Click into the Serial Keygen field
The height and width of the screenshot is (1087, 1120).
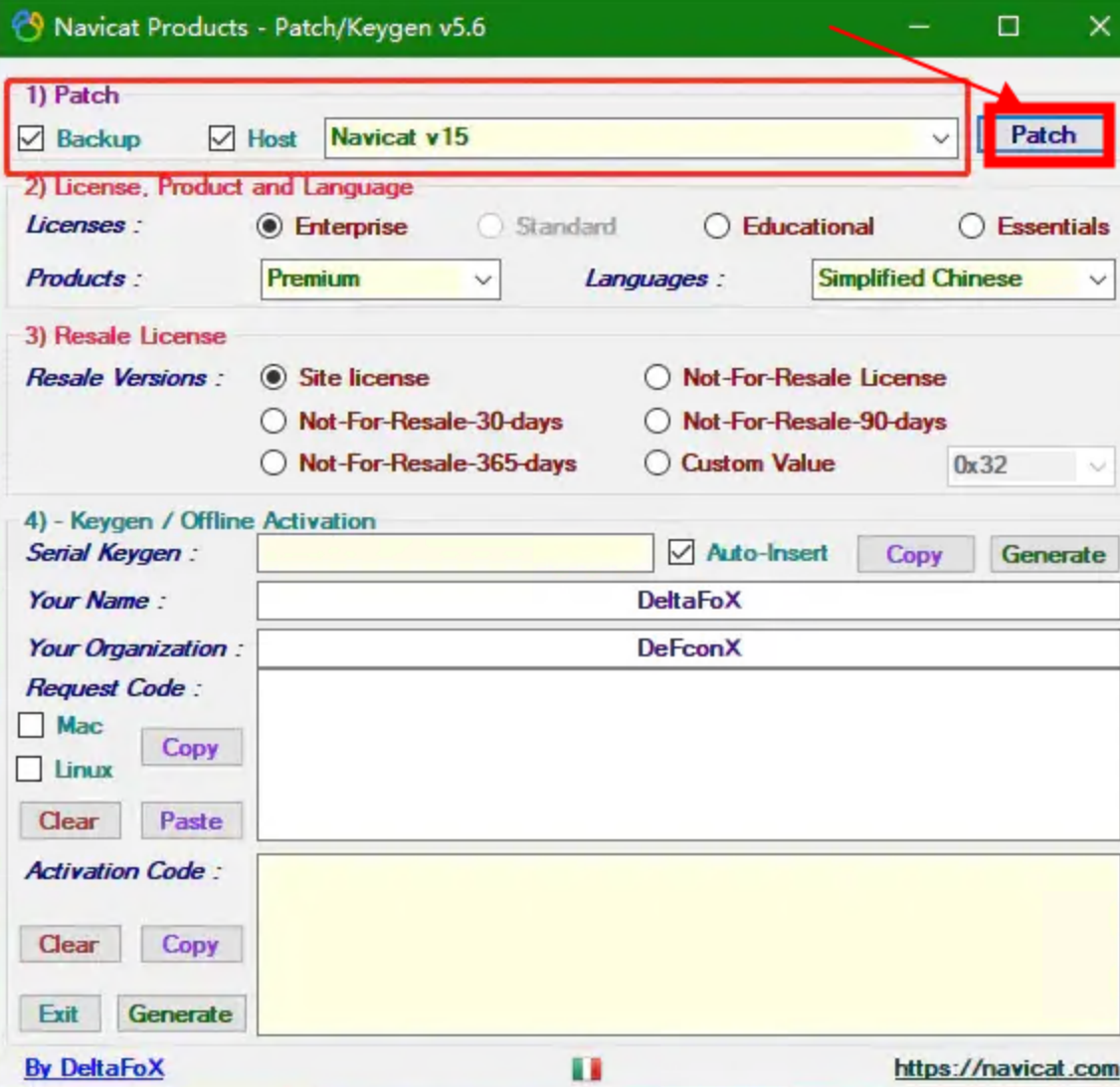coord(455,553)
